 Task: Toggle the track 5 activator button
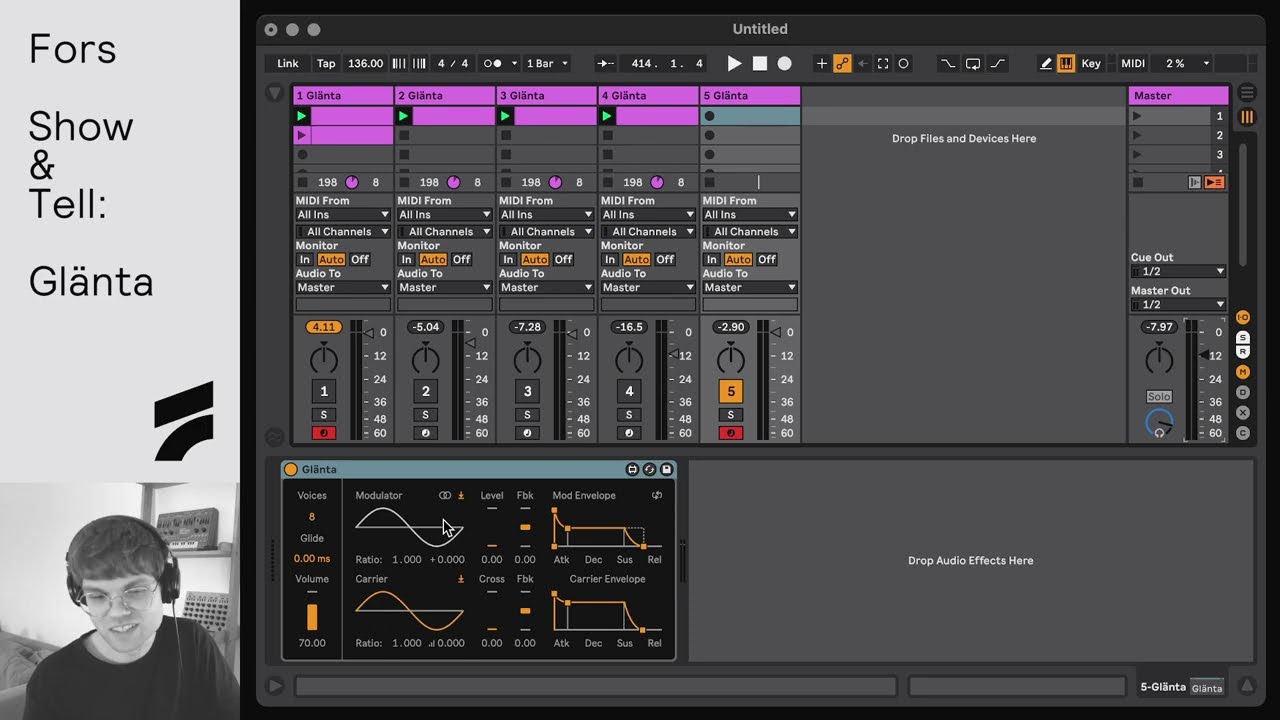[x=731, y=392]
